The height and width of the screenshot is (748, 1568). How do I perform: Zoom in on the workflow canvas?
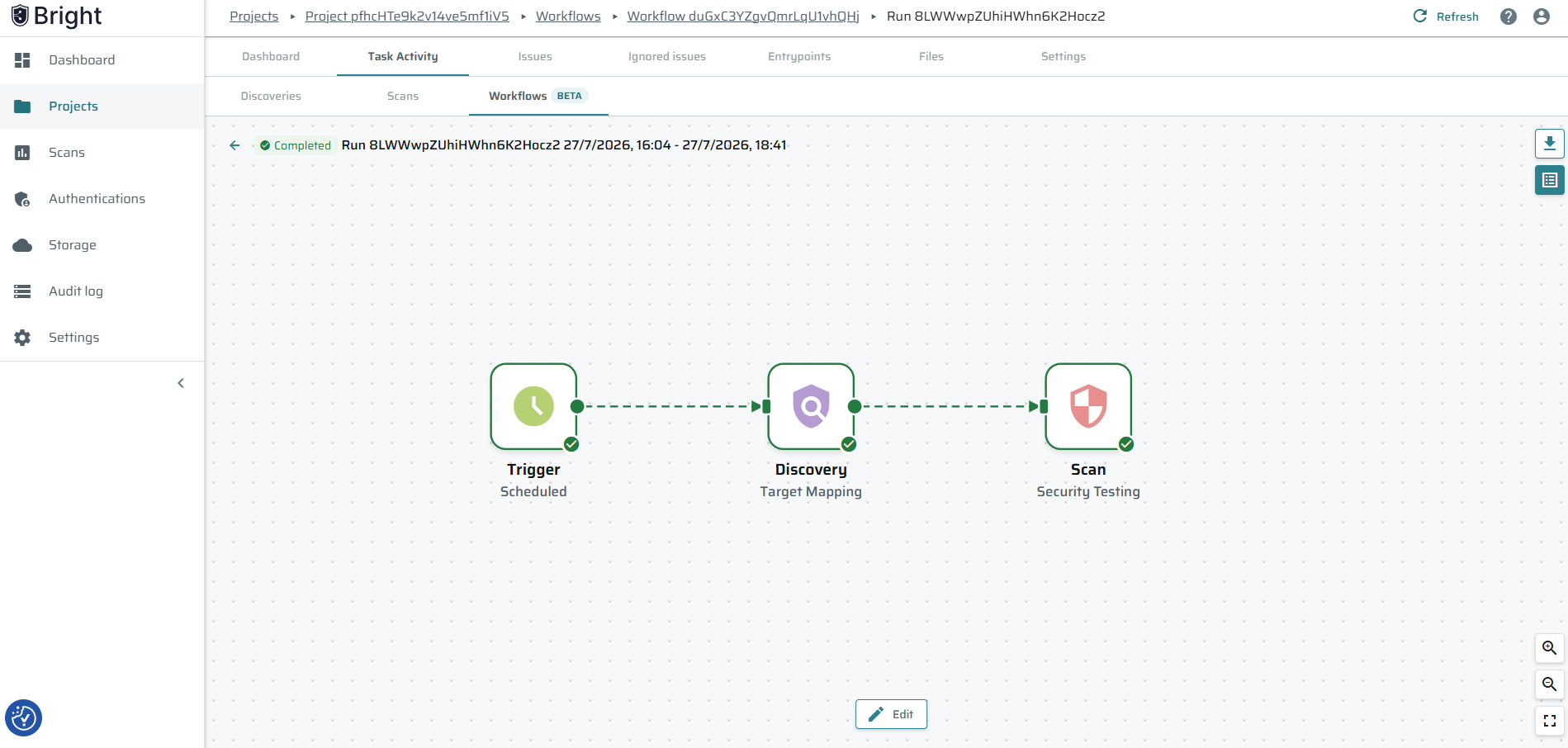coord(1550,648)
